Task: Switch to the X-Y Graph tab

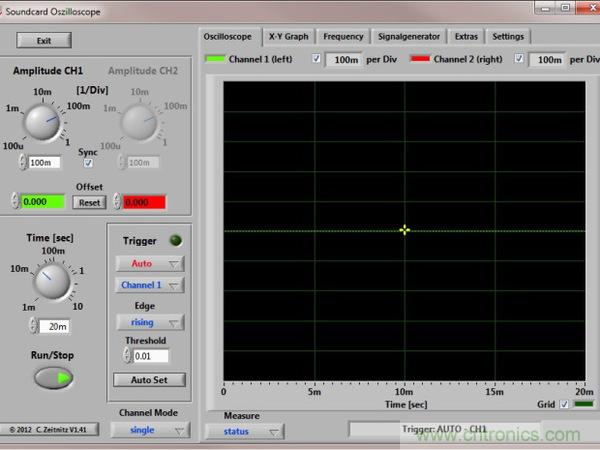Action: click(289, 36)
